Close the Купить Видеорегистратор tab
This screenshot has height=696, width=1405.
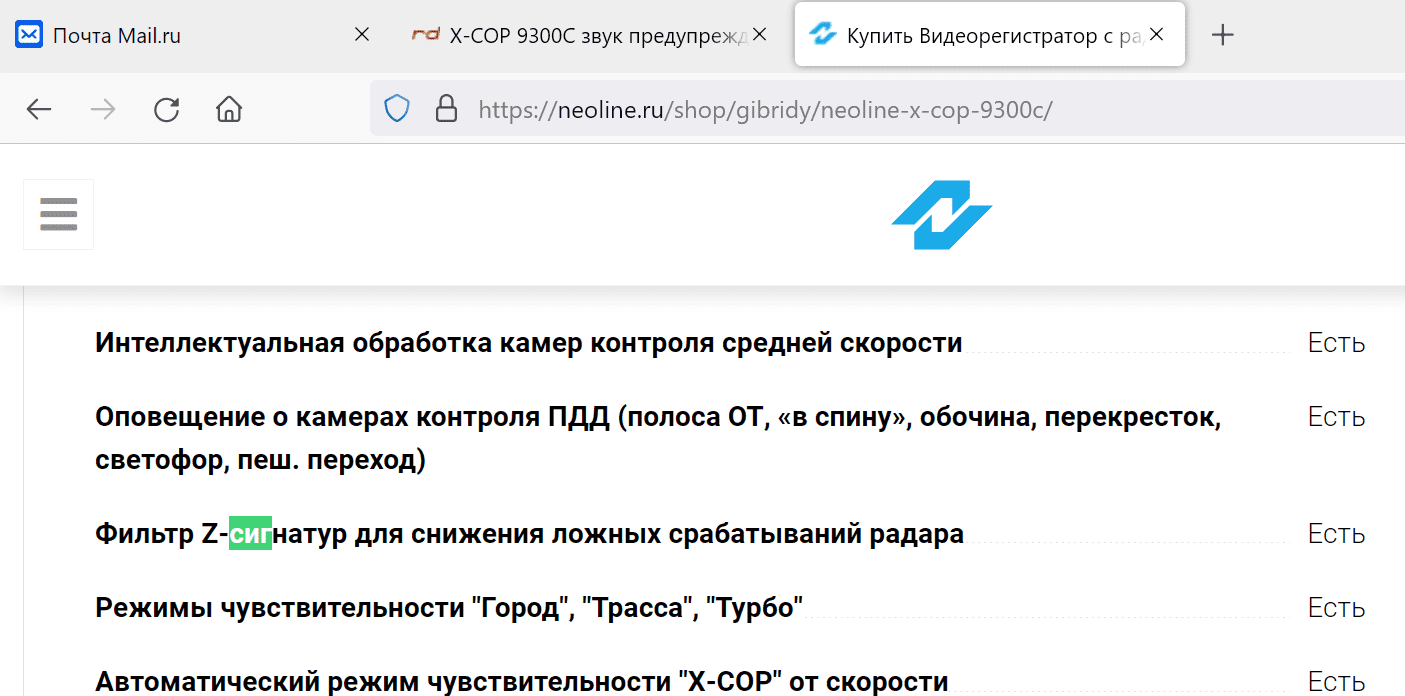pyautogui.click(x=1156, y=35)
